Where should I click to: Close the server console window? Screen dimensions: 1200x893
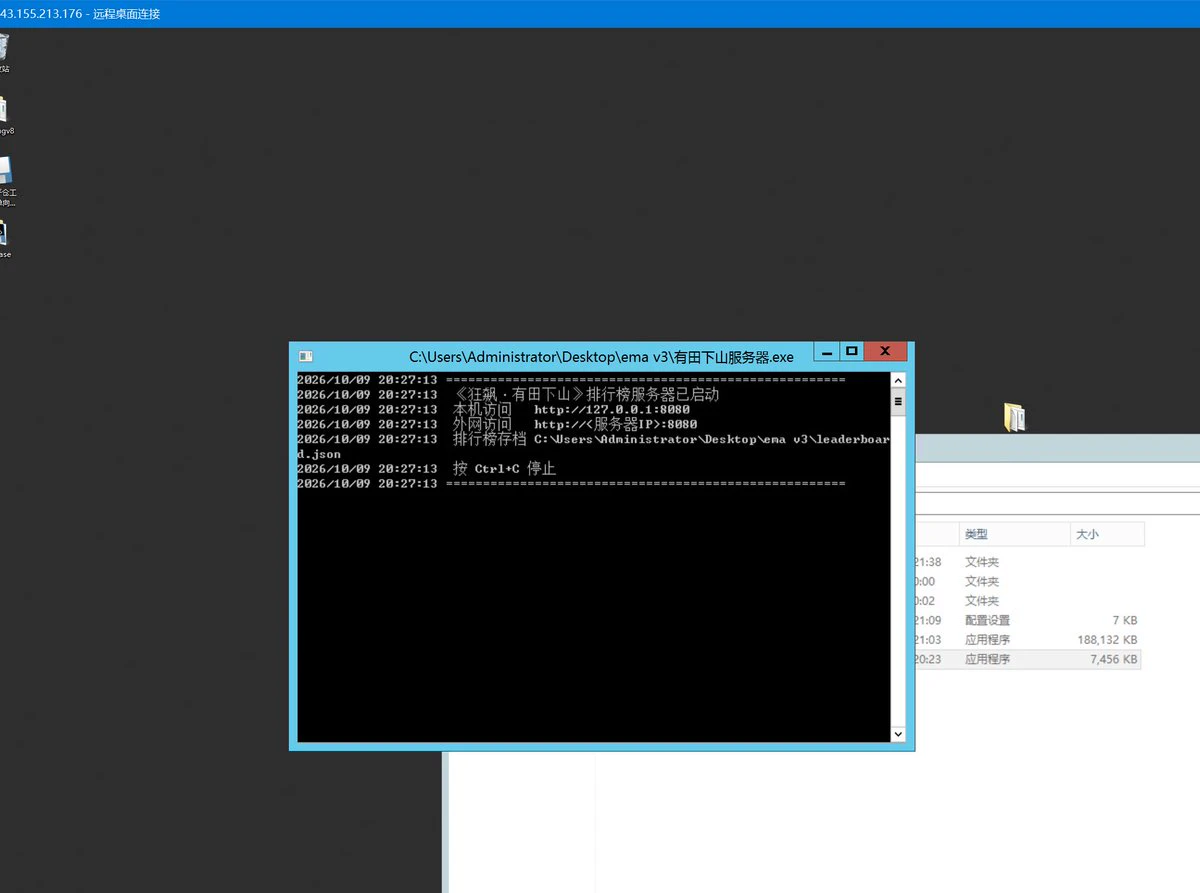pyautogui.click(x=885, y=352)
